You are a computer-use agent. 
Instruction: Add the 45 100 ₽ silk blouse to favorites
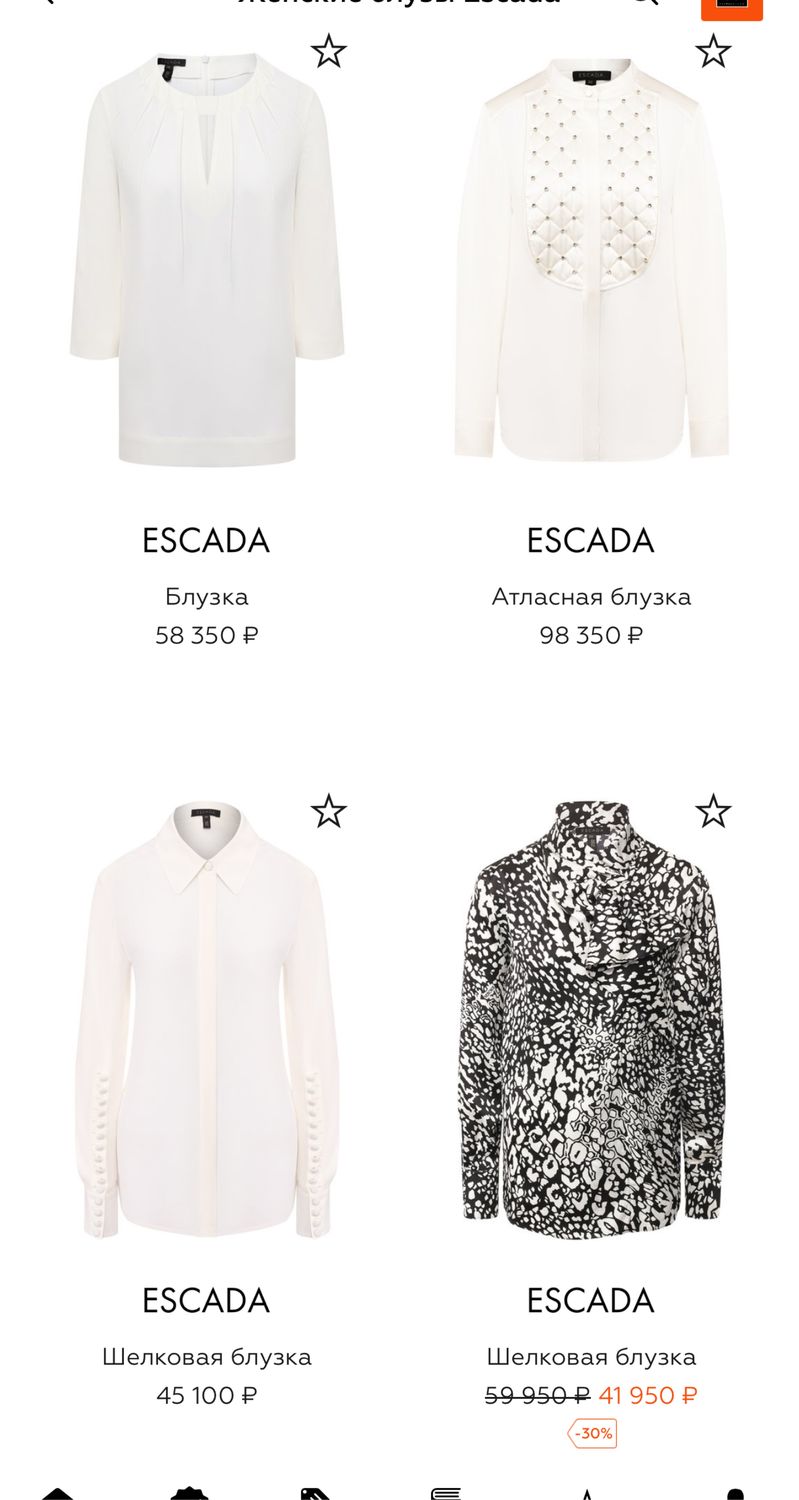click(328, 811)
